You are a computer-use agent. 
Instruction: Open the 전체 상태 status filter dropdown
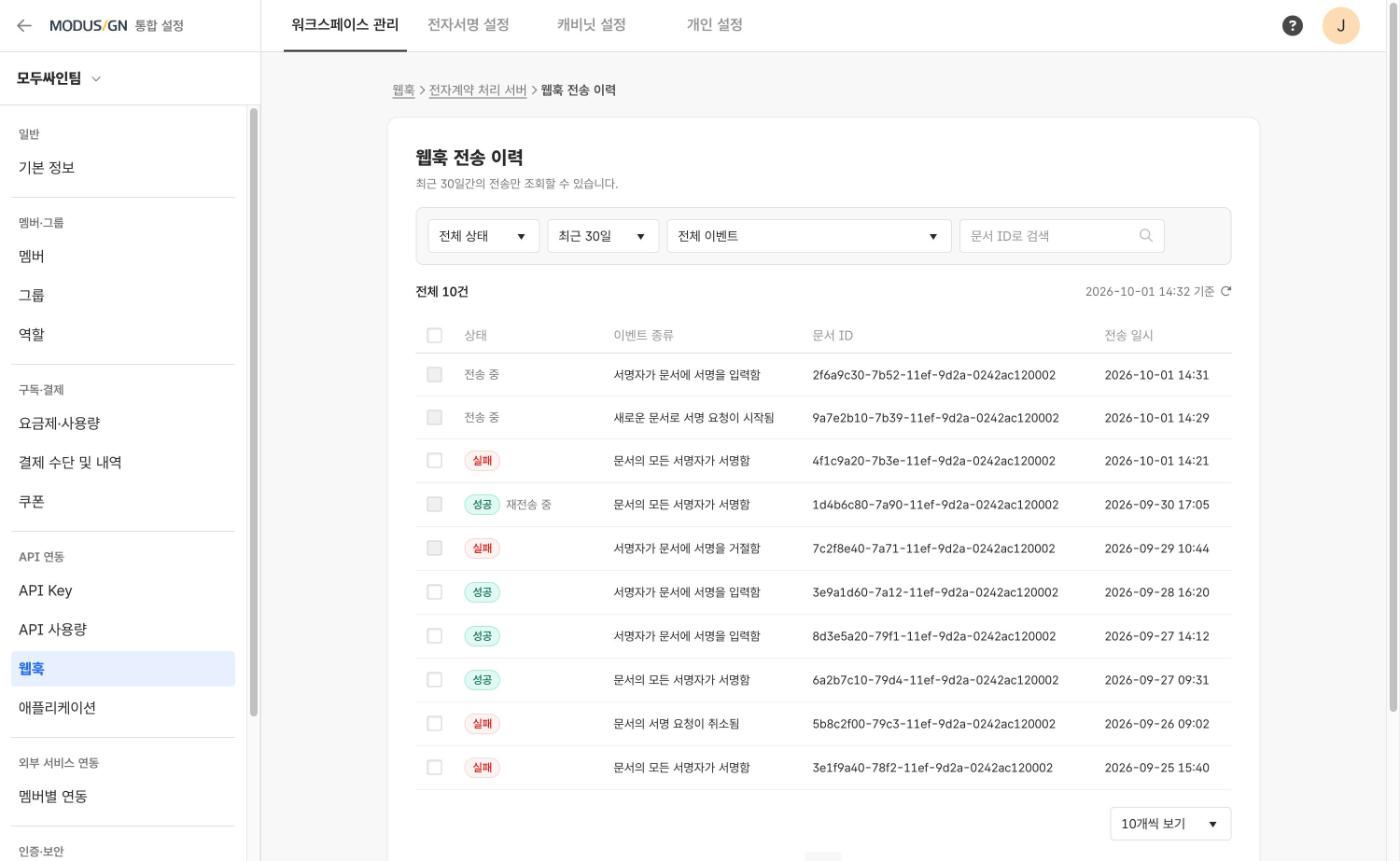(483, 236)
